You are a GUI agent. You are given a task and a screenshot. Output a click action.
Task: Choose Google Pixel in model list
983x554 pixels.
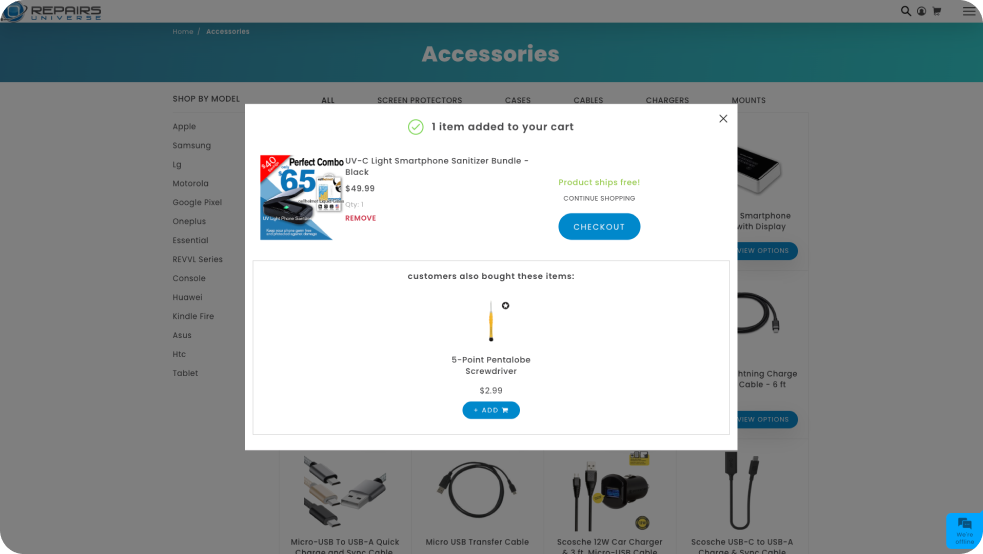point(197,202)
